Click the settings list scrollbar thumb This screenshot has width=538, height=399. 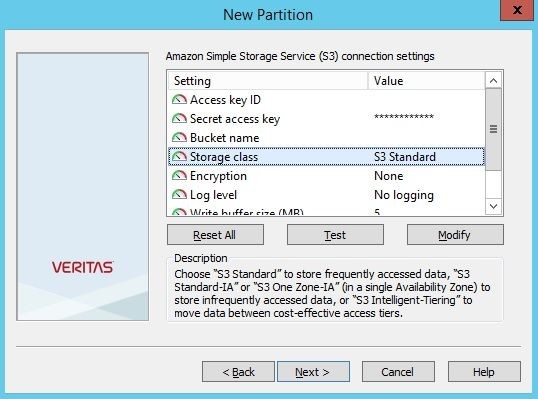click(493, 129)
